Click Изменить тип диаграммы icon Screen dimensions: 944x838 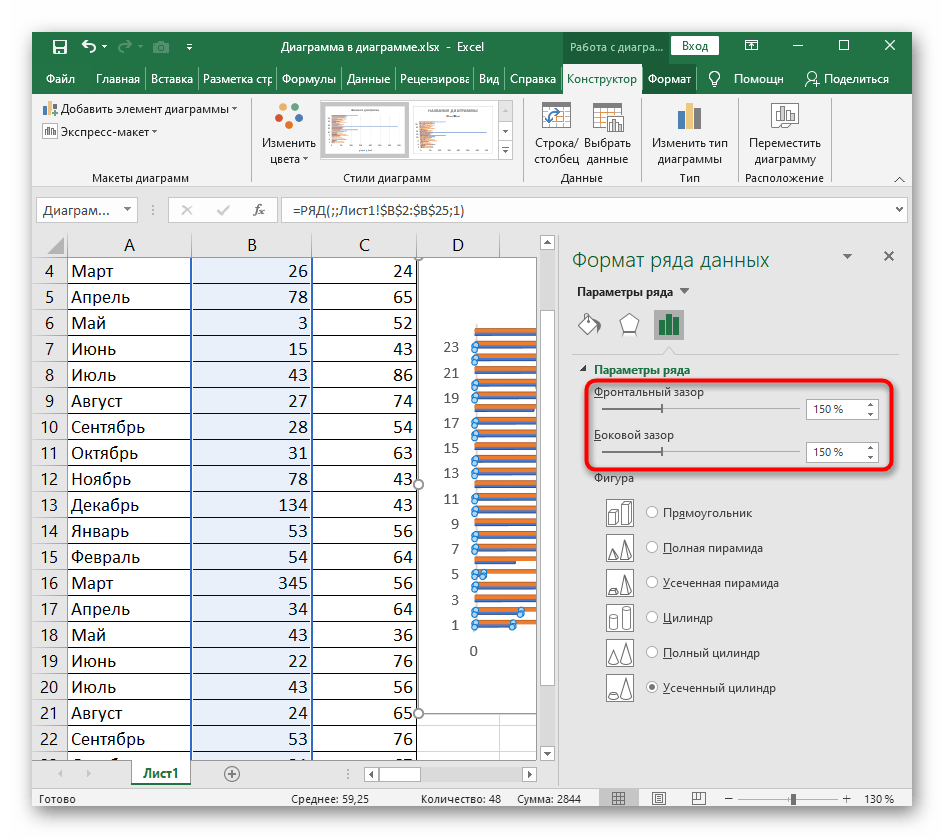pyautogui.click(x=689, y=118)
